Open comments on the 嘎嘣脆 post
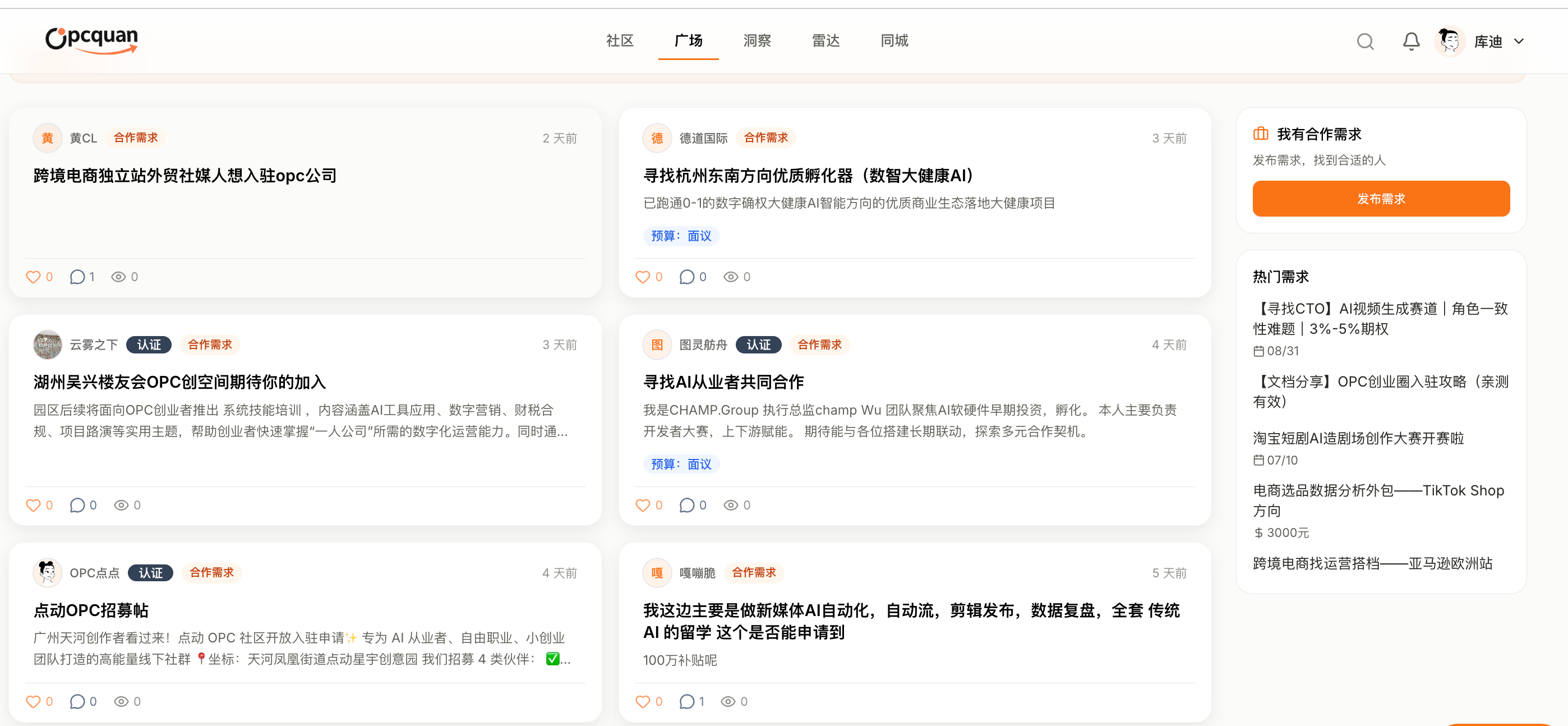The image size is (1568, 726). click(686, 702)
